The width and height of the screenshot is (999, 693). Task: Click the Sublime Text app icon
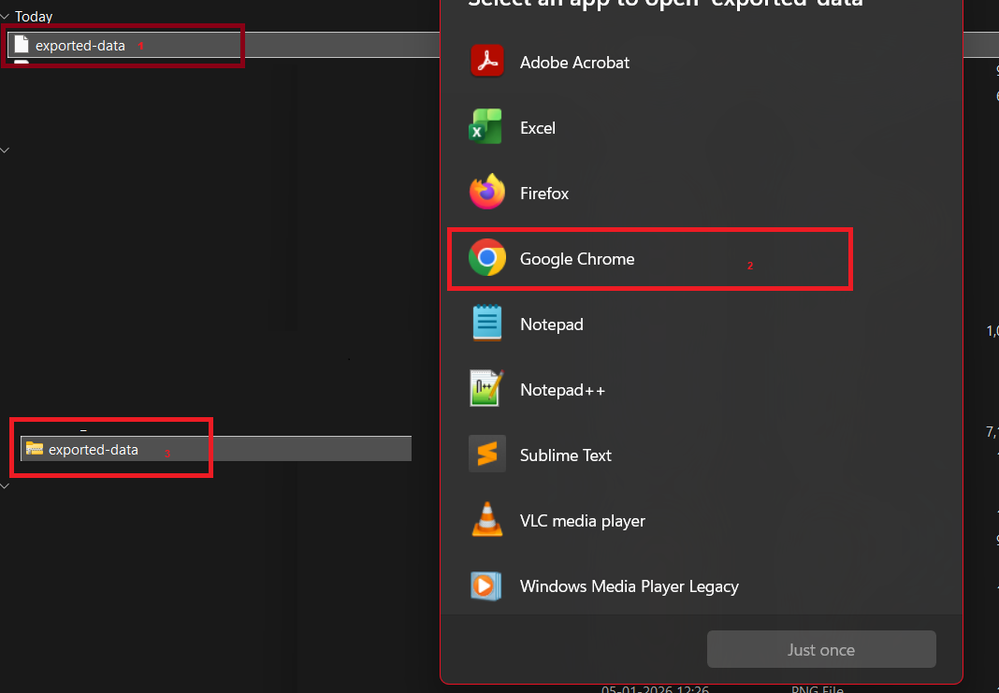(x=487, y=454)
